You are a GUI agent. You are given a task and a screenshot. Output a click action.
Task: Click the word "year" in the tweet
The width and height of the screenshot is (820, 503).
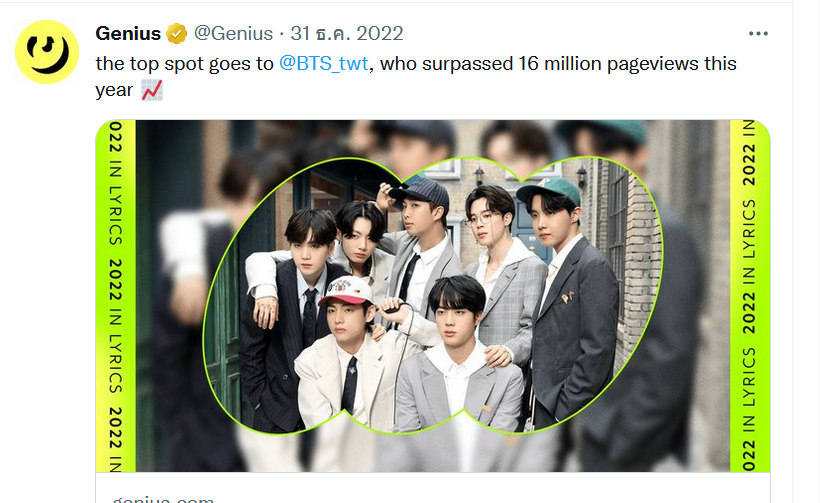tap(114, 90)
